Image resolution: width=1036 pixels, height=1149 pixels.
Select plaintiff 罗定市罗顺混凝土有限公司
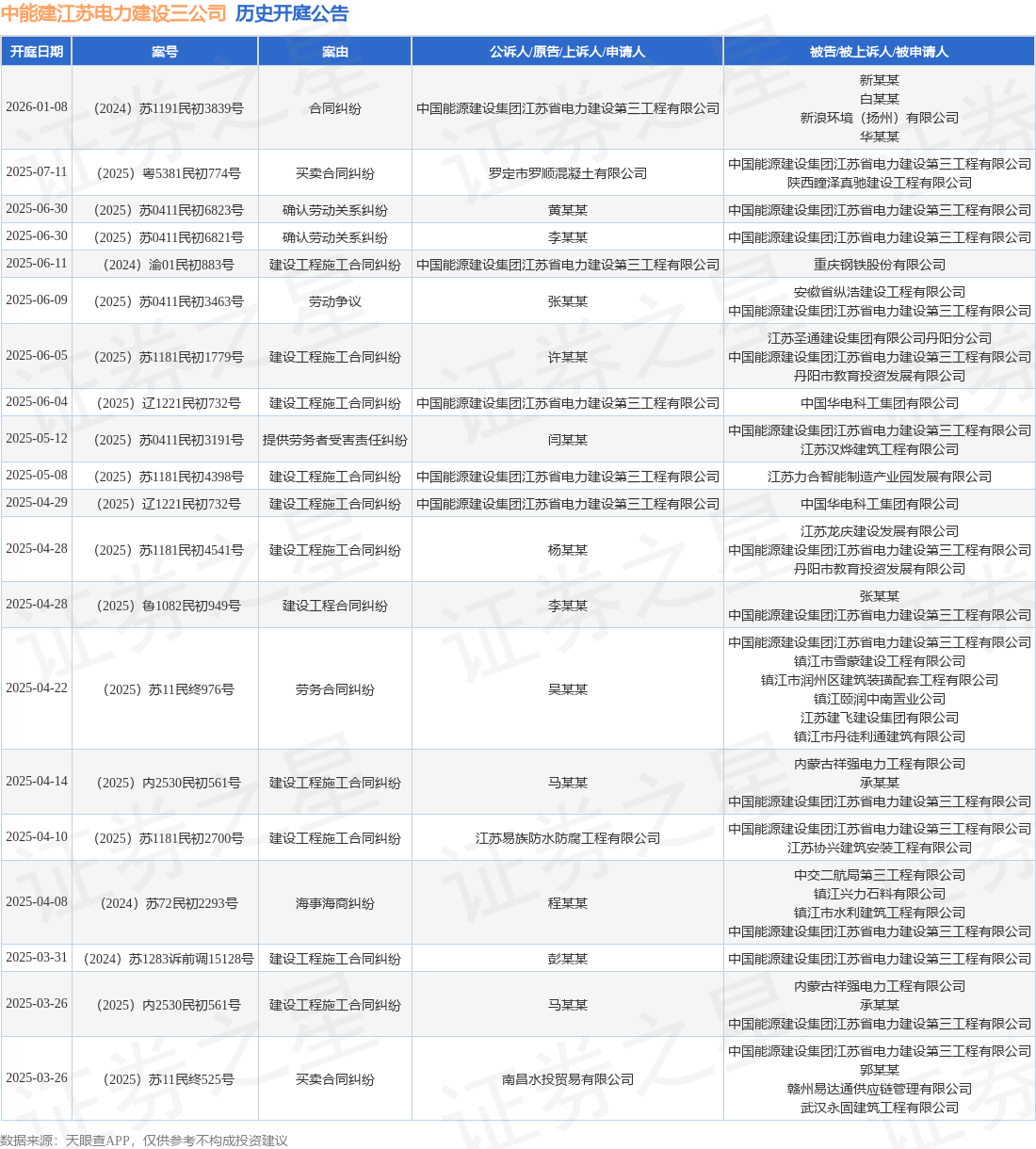point(568,173)
